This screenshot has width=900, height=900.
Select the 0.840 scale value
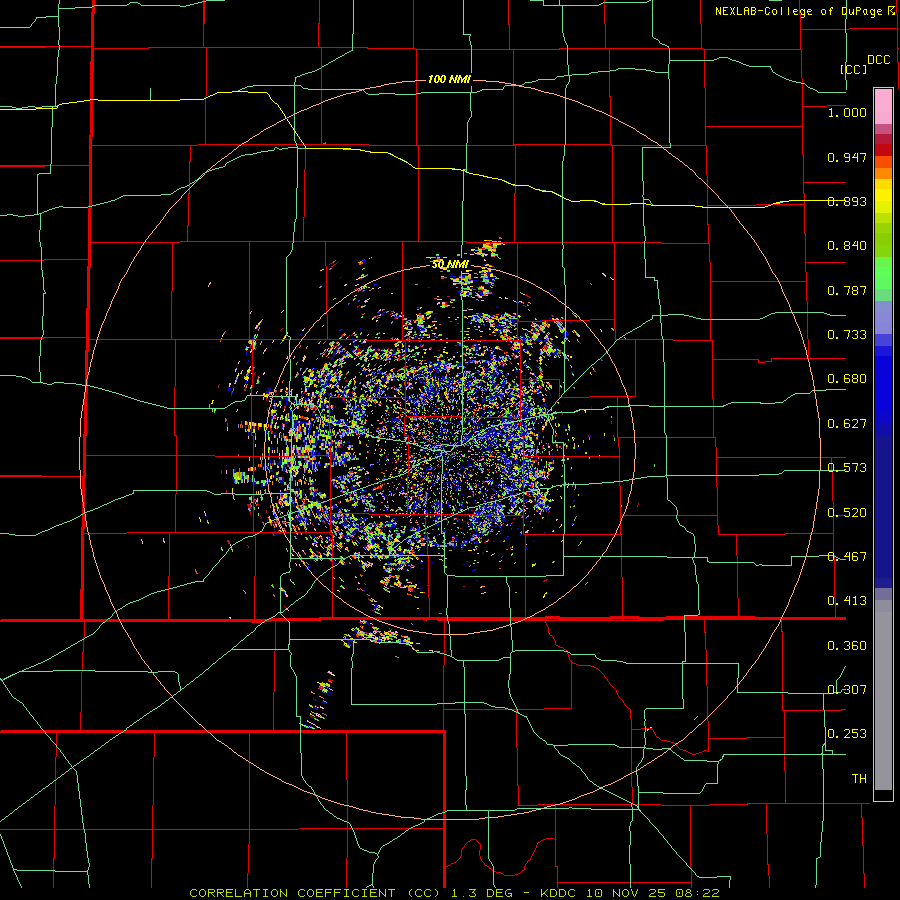pos(847,246)
